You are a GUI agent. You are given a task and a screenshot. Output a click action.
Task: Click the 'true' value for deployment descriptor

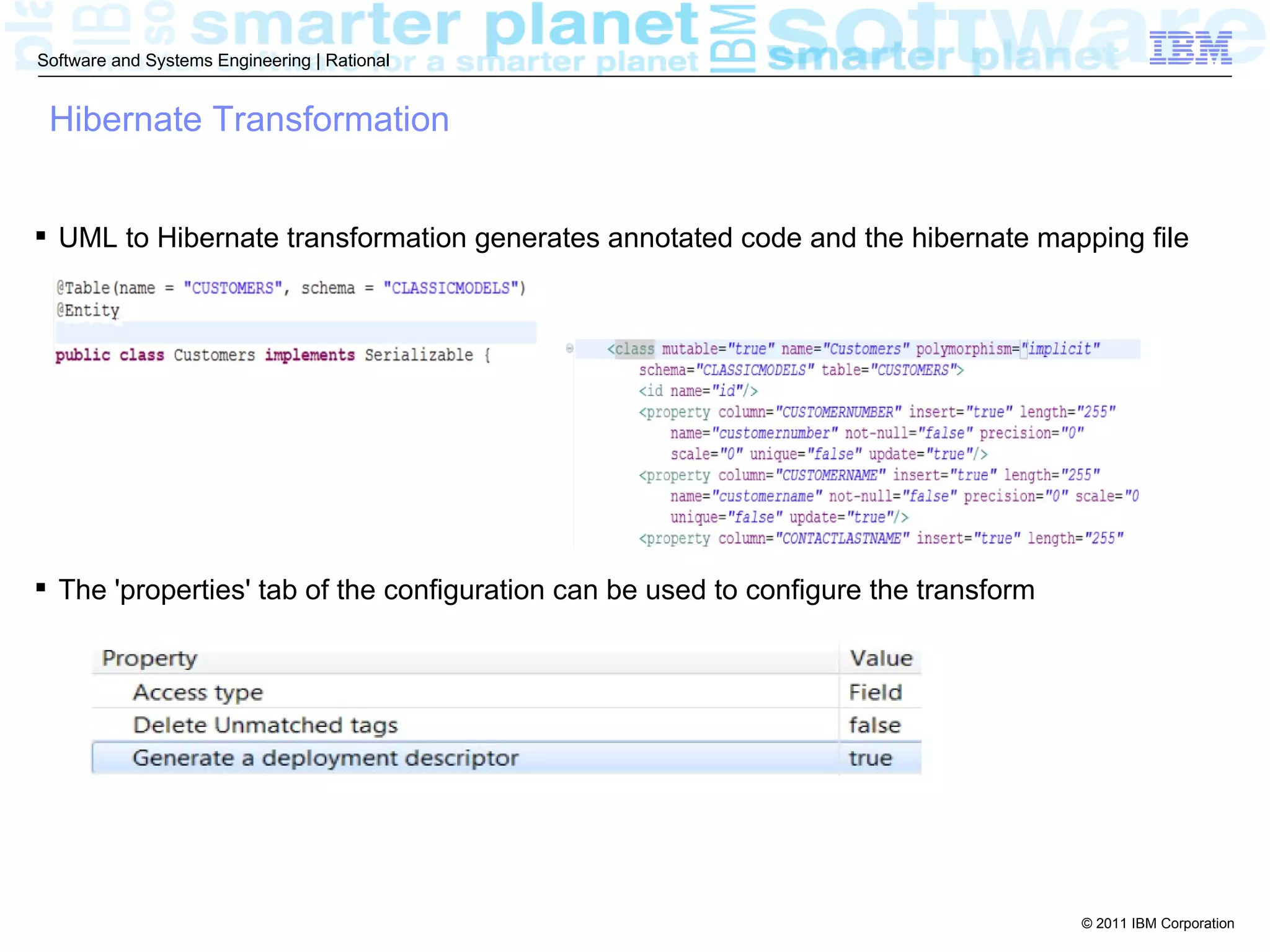pyautogui.click(x=870, y=757)
